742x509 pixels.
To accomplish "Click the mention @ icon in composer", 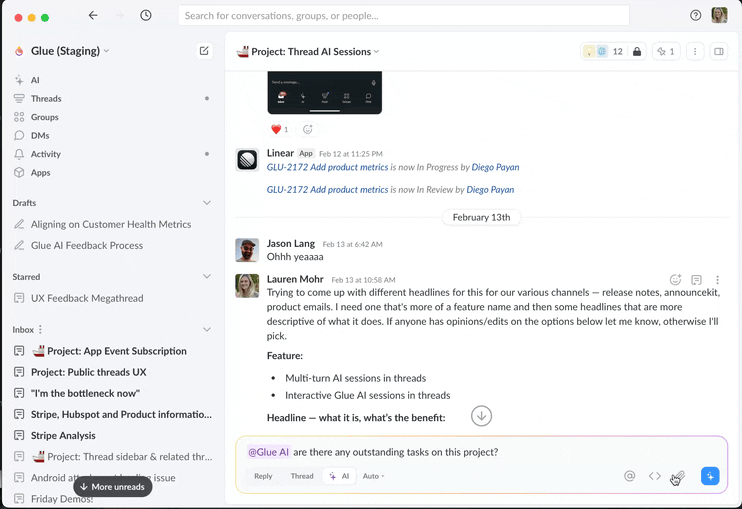I will point(630,476).
